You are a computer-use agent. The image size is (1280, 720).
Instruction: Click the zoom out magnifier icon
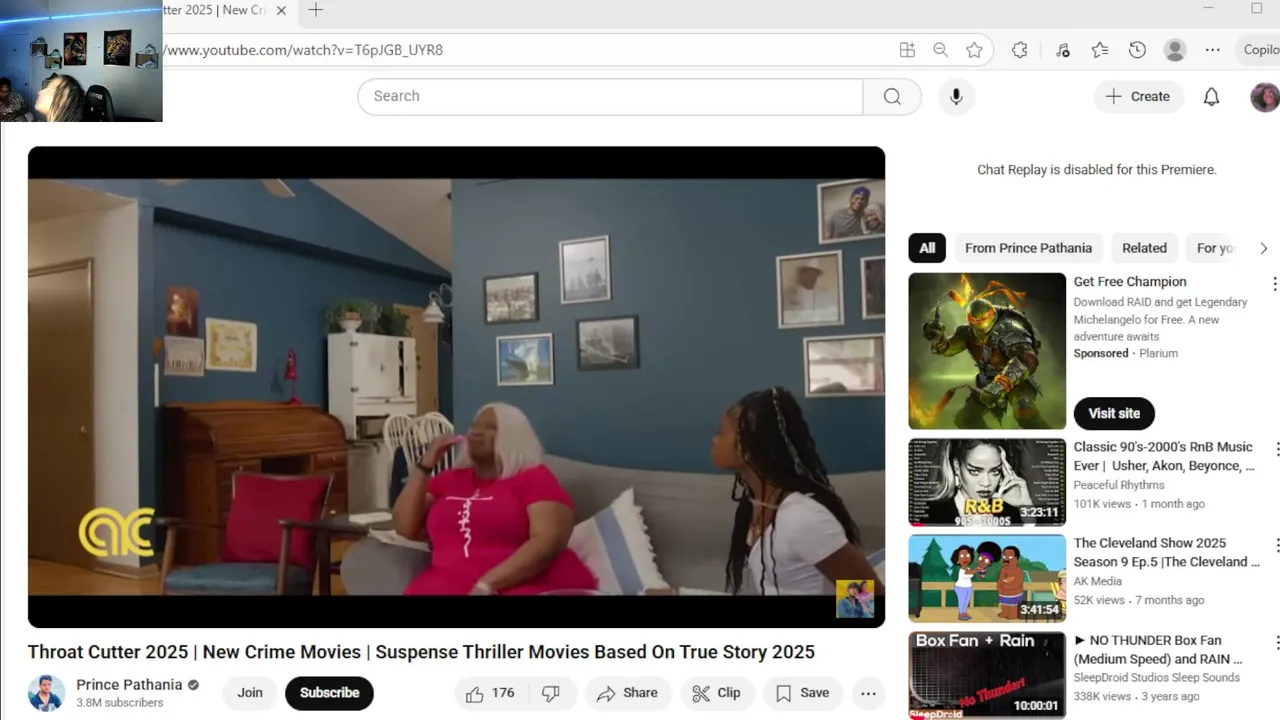[940, 50]
